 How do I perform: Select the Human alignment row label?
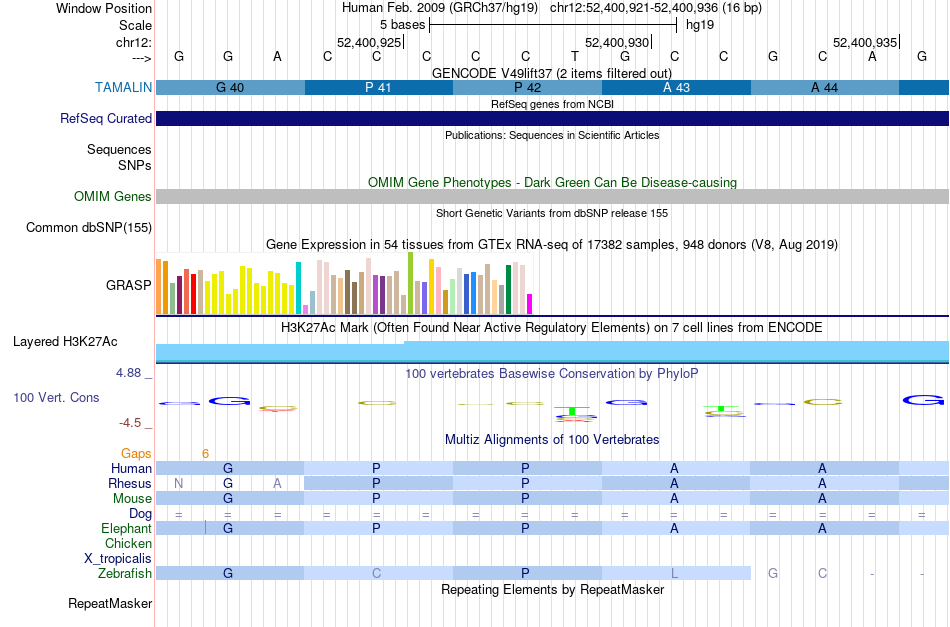(131, 468)
